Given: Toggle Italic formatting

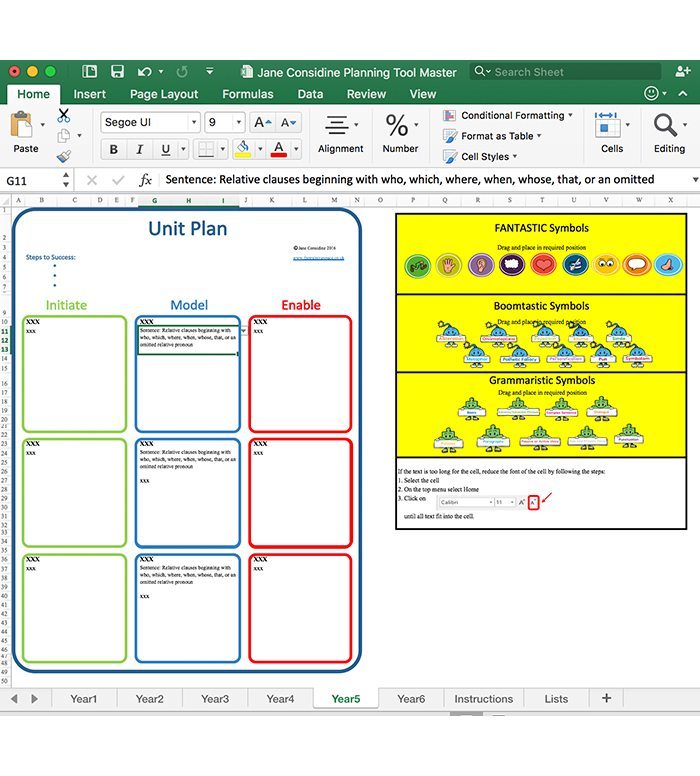Looking at the screenshot, I should pyautogui.click(x=140, y=149).
